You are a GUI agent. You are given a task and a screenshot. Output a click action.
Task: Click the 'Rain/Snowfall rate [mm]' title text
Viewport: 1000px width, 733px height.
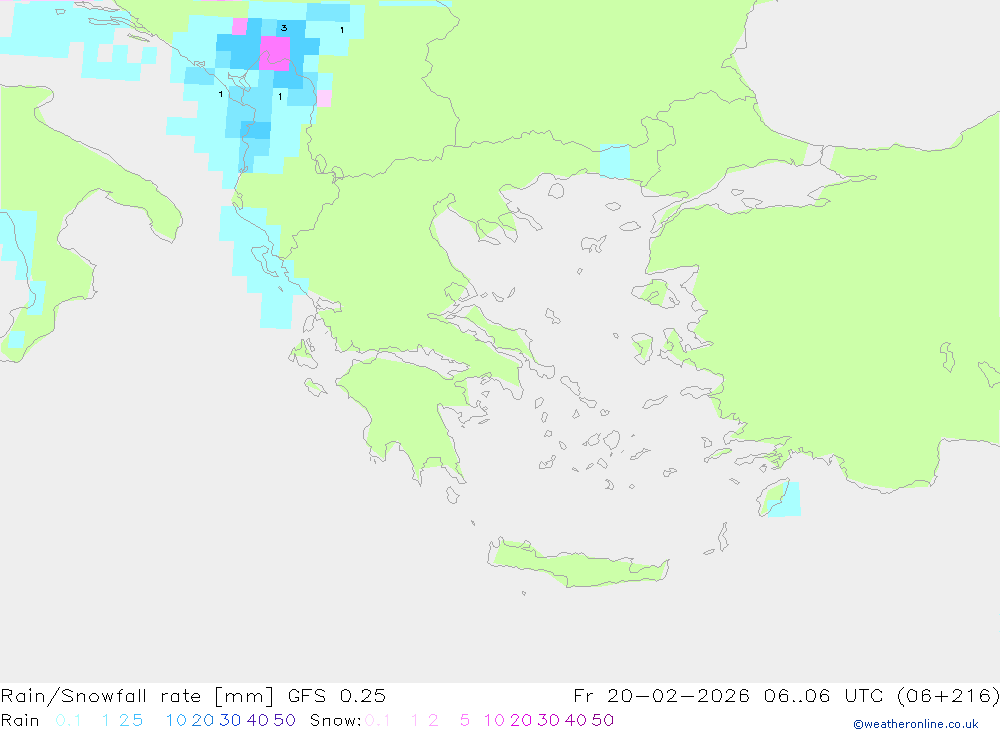tap(137, 696)
